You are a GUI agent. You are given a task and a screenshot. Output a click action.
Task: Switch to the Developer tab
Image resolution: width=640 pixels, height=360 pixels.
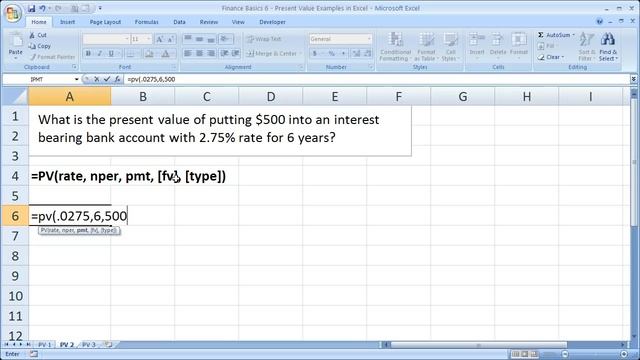click(x=272, y=22)
